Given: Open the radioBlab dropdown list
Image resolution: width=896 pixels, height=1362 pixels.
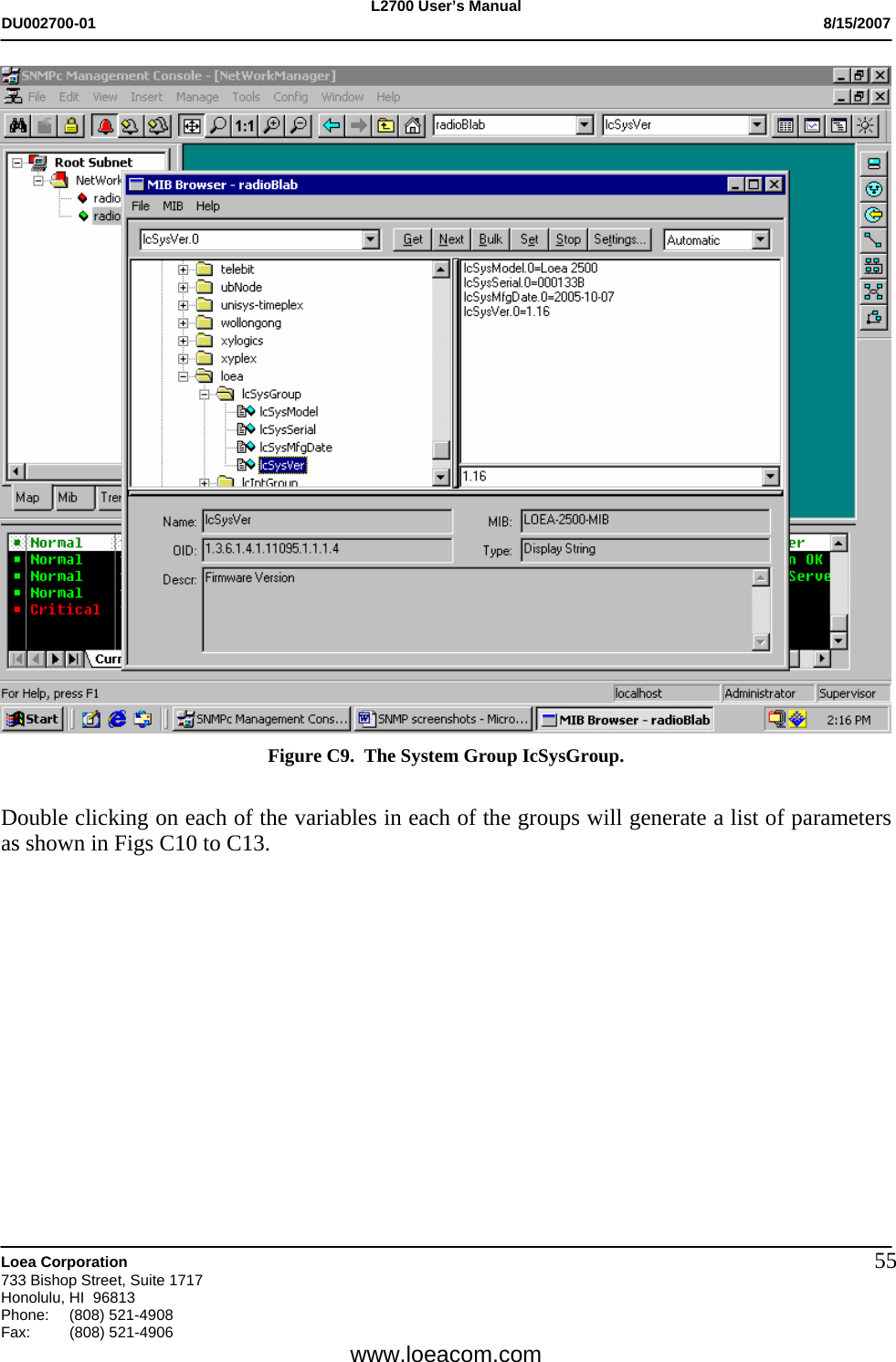Looking at the screenshot, I should [x=585, y=125].
